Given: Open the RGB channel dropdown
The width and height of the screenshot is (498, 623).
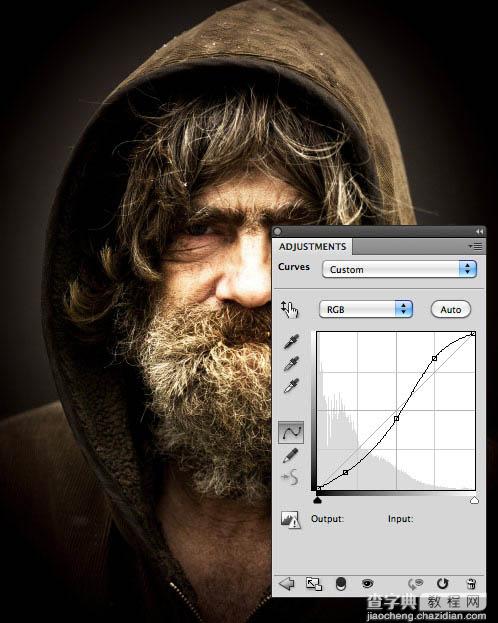Looking at the screenshot, I should pyautogui.click(x=366, y=309).
